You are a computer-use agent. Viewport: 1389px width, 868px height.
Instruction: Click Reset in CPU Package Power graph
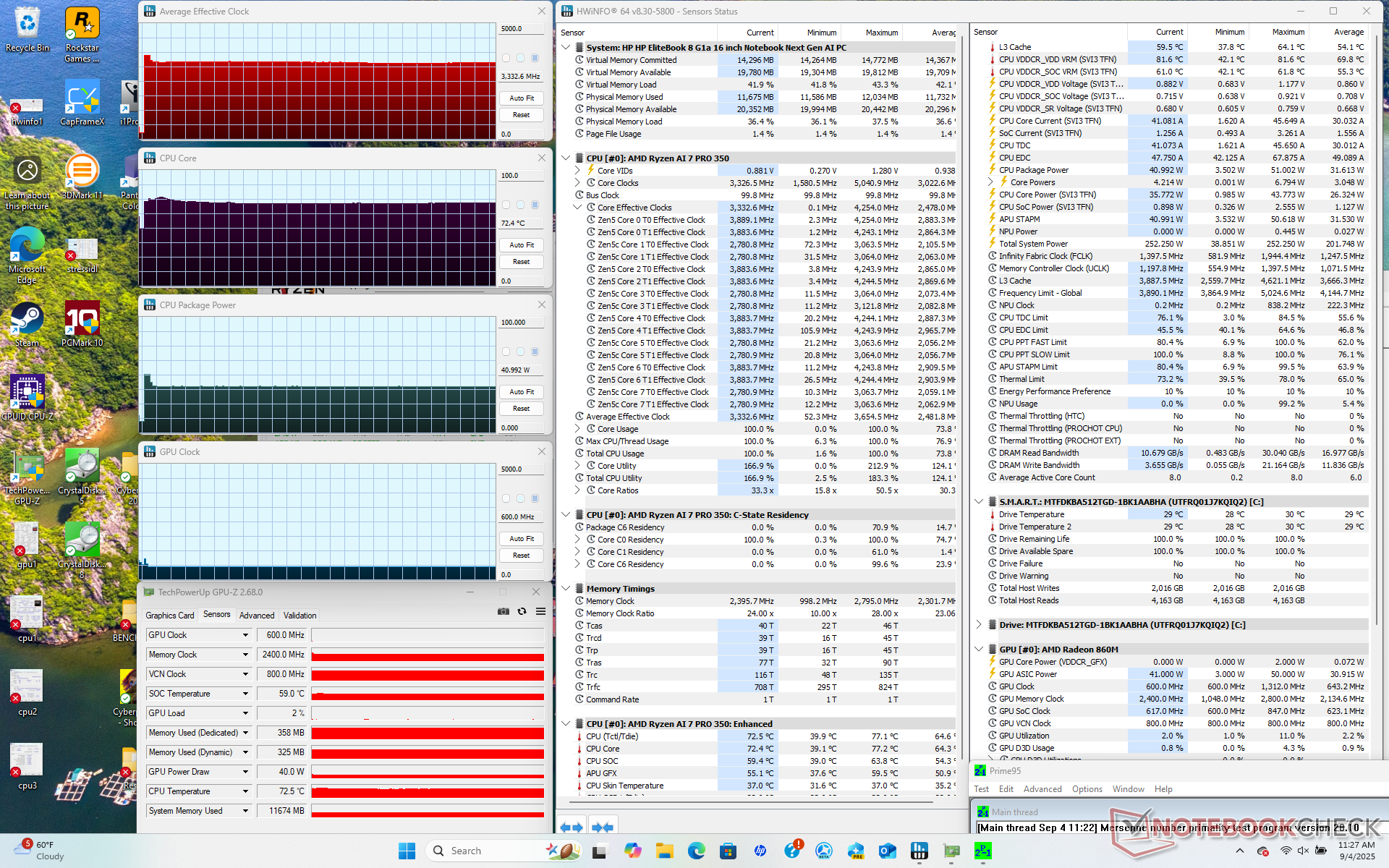pyautogui.click(x=521, y=409)
